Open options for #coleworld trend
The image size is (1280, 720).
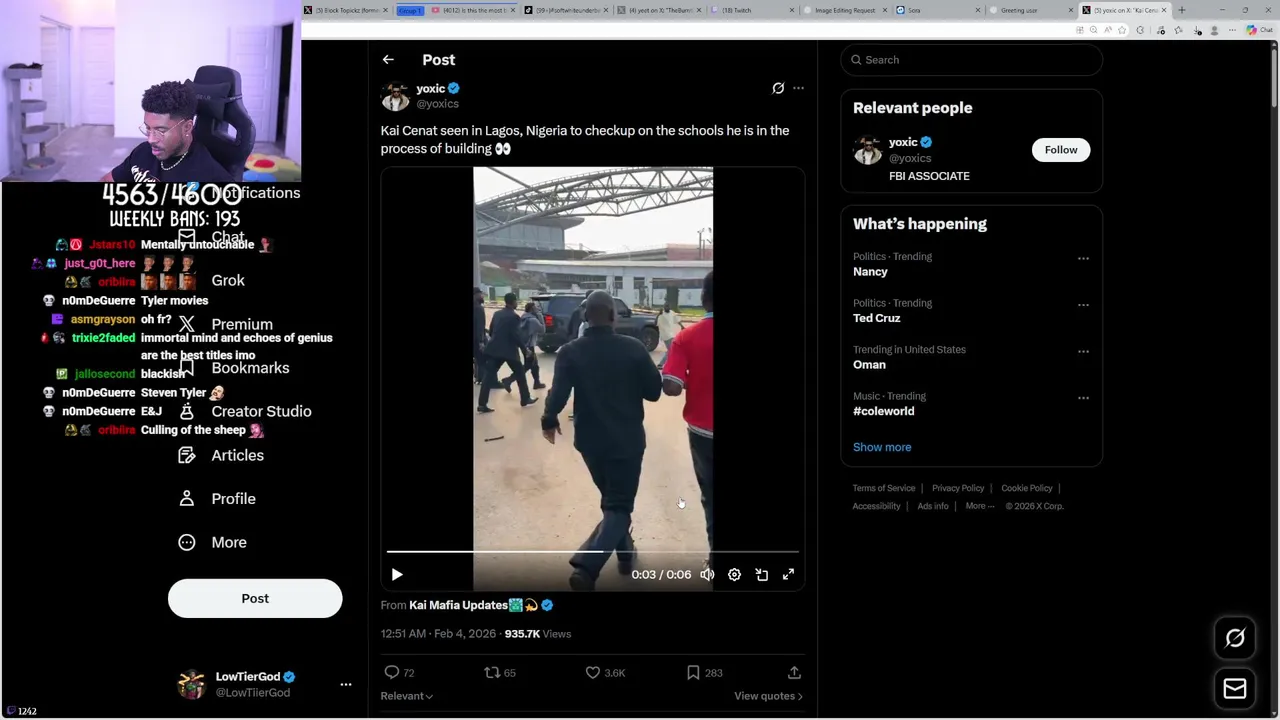[x=1083, y=398]
